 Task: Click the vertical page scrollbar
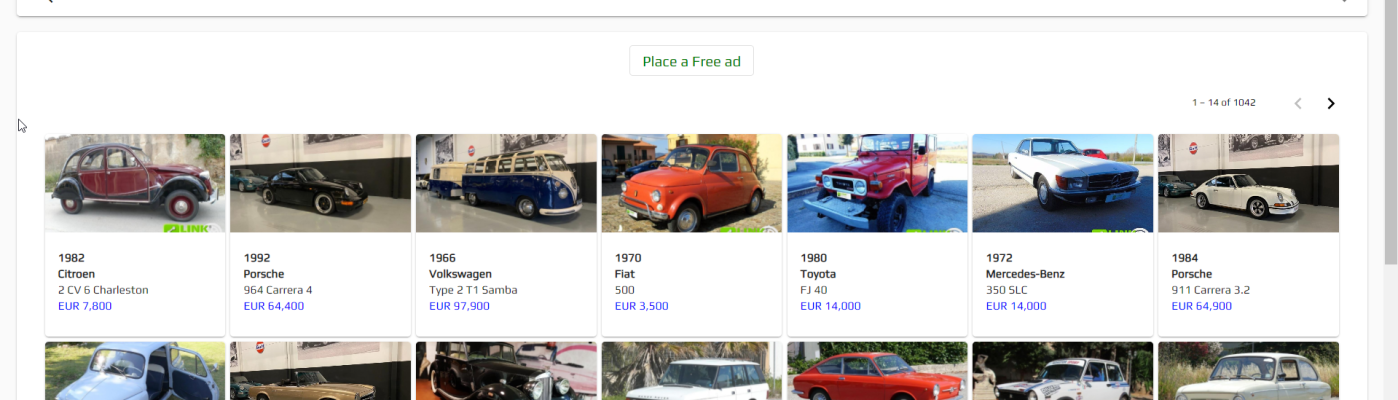tap(1389, 200)
